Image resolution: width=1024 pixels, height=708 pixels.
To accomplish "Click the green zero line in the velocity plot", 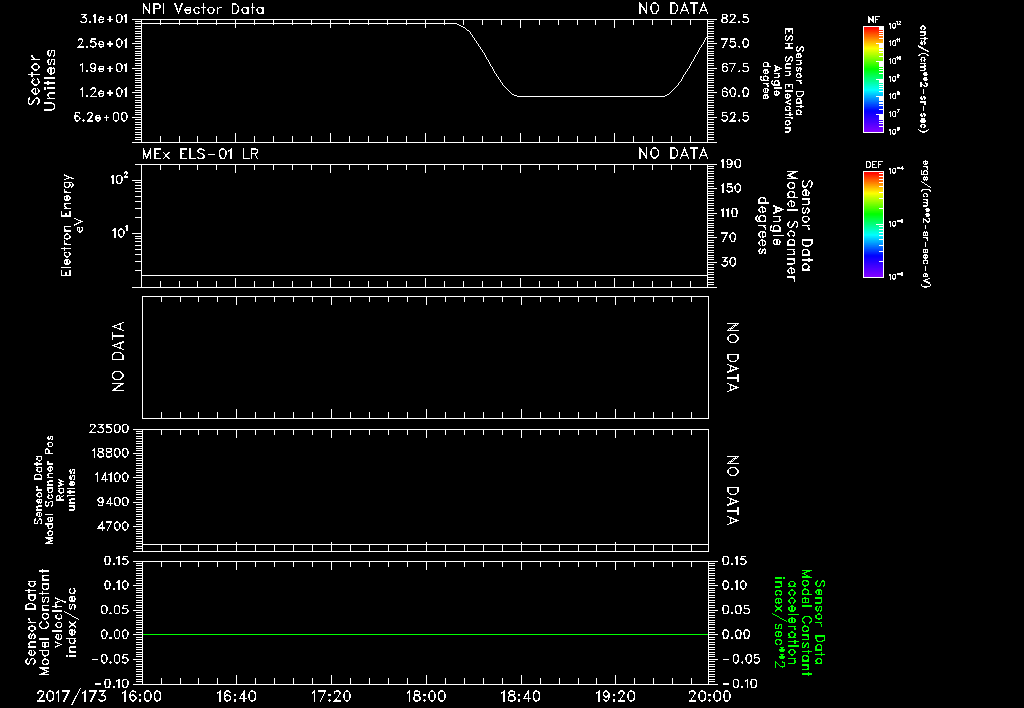I will 425,634.
